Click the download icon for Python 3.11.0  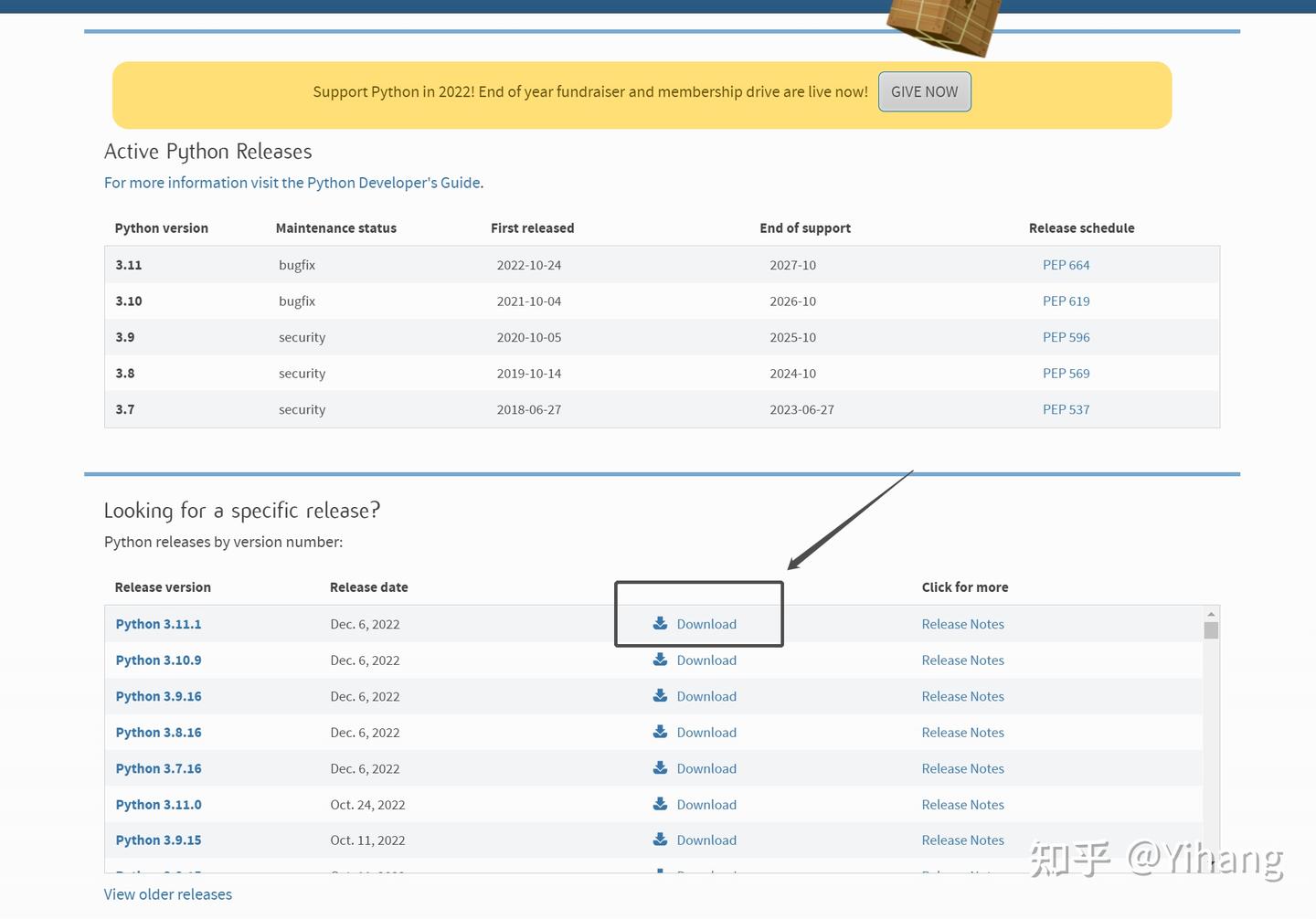tap(660, 804)
